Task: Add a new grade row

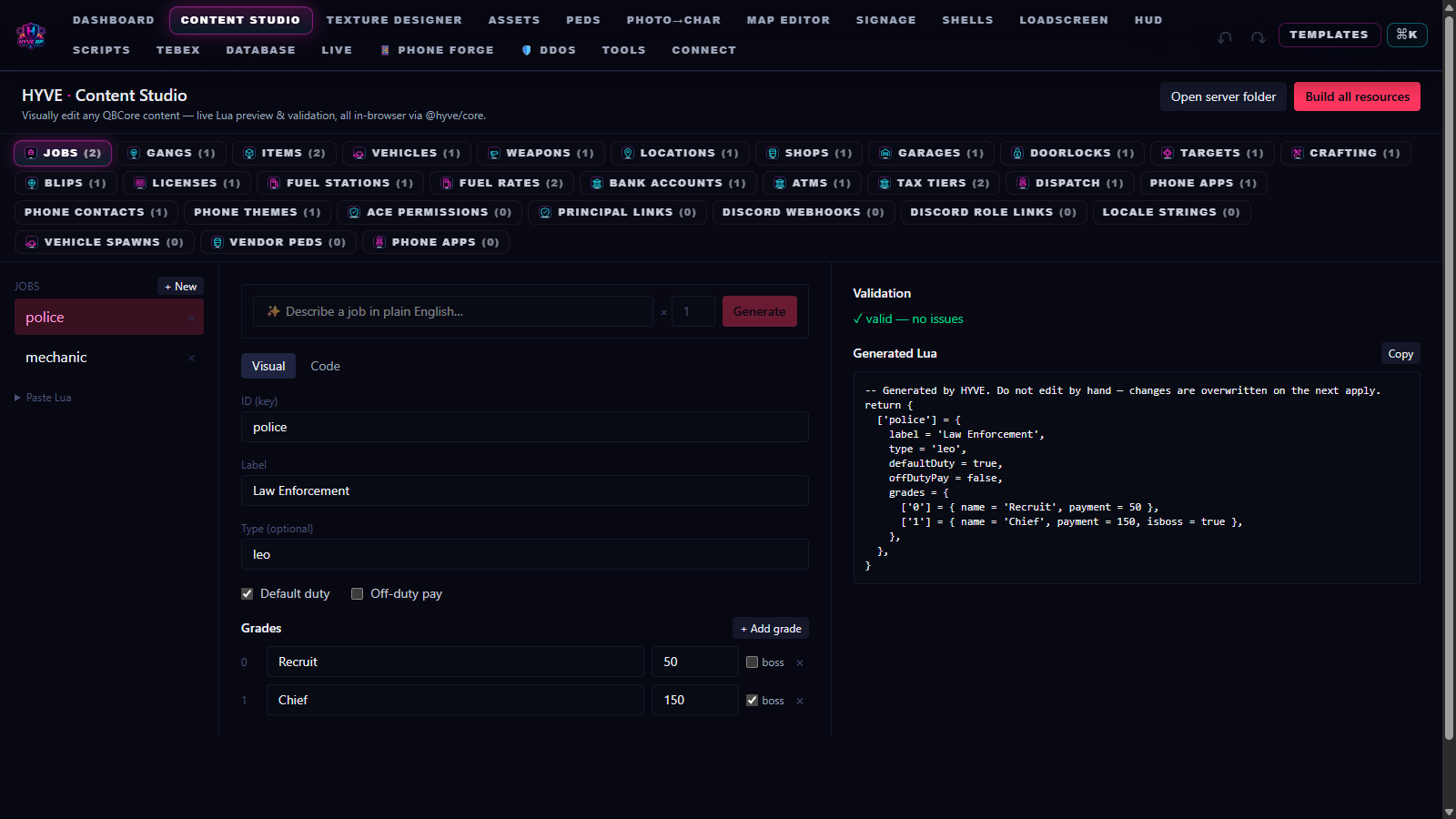Action: pos(771,629)
